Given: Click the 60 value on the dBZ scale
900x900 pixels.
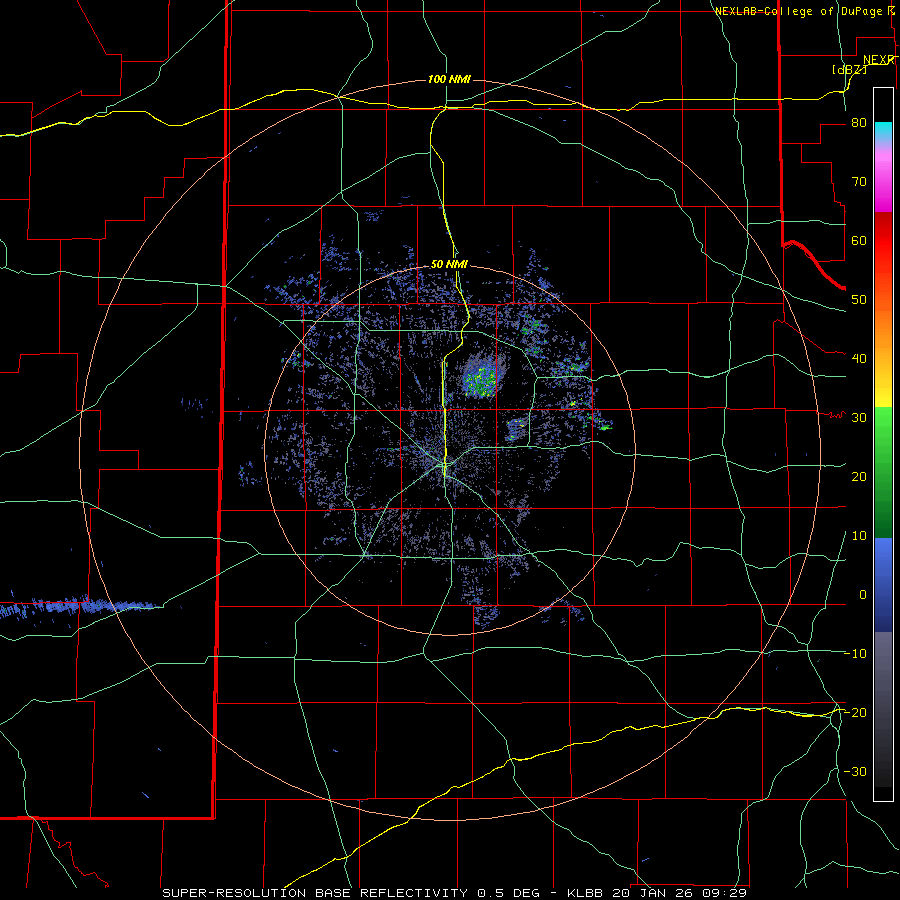Looking at the screenshot, I should [859, 240].
